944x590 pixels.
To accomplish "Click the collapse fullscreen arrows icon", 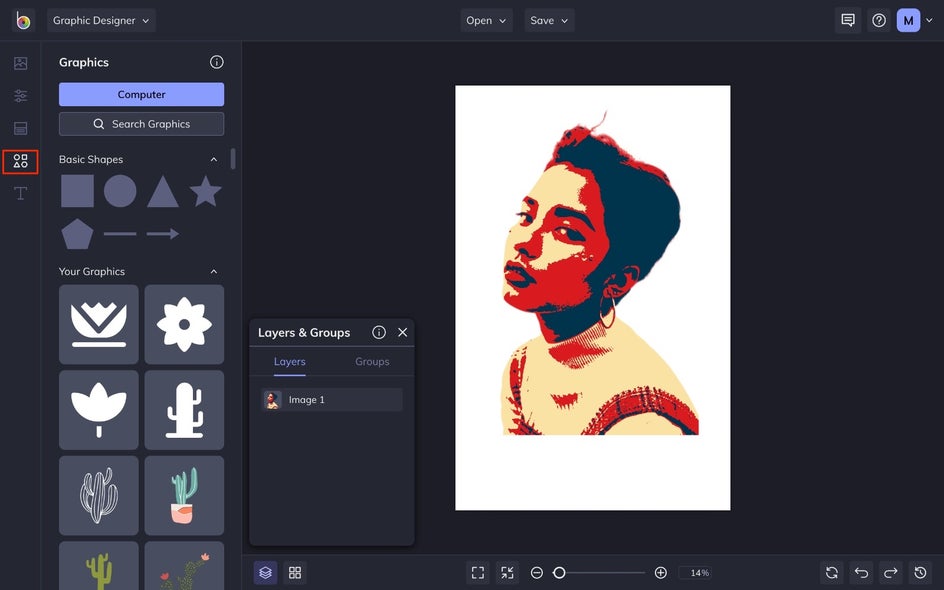I will tap(508, 573).
